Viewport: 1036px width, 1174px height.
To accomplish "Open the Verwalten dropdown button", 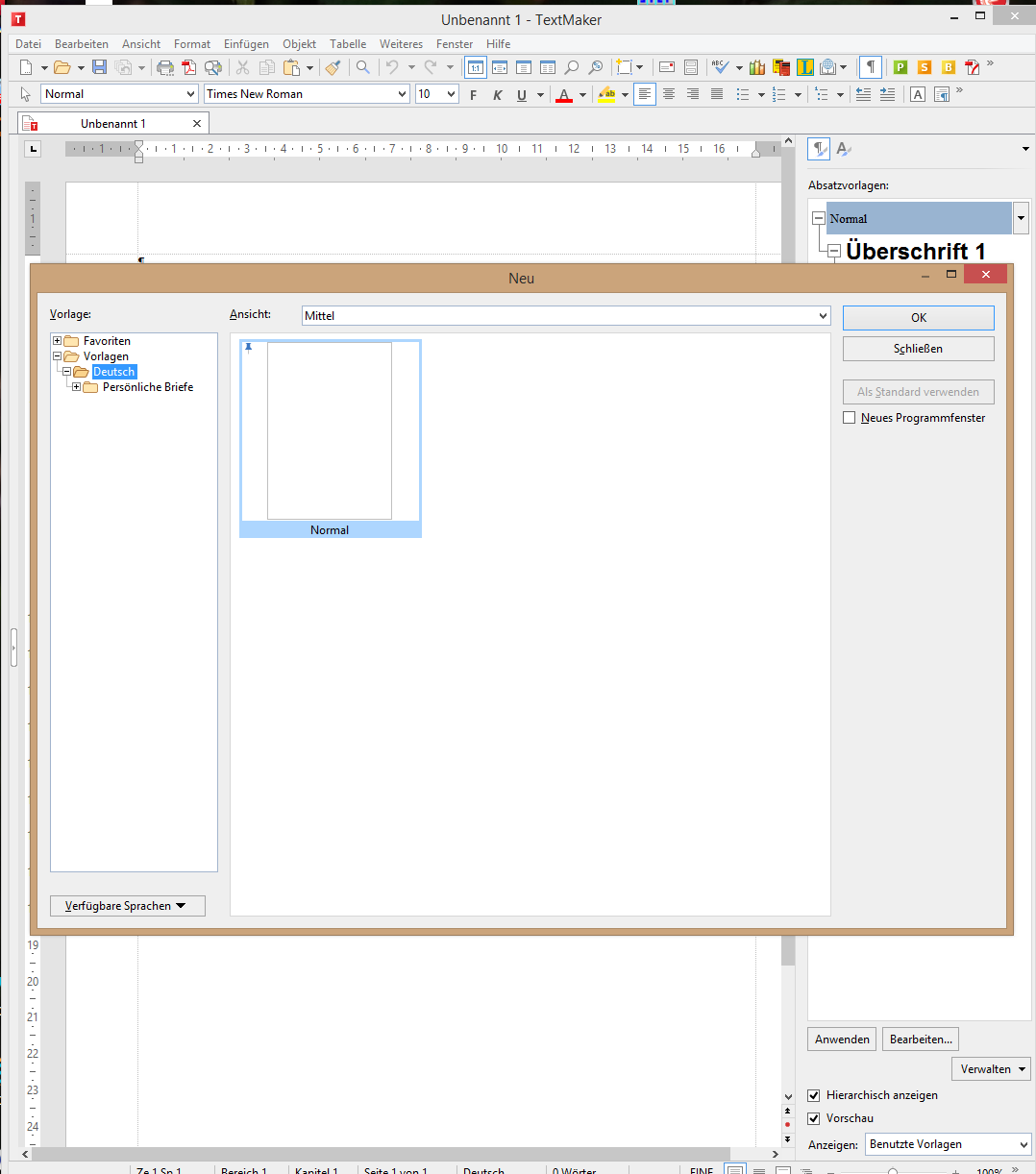I will [992, 1069].
